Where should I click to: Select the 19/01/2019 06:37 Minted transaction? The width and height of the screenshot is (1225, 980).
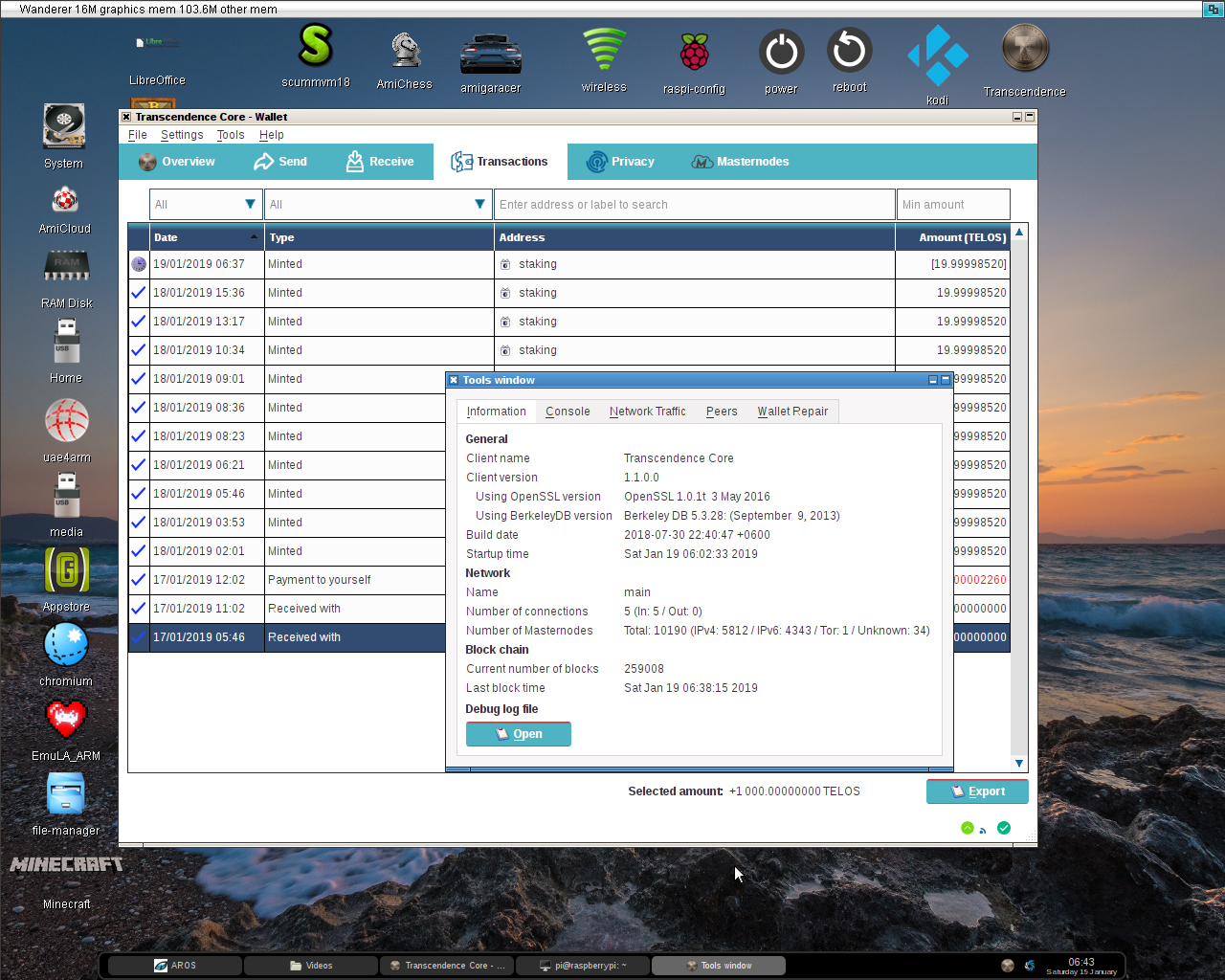pos(568,264)
